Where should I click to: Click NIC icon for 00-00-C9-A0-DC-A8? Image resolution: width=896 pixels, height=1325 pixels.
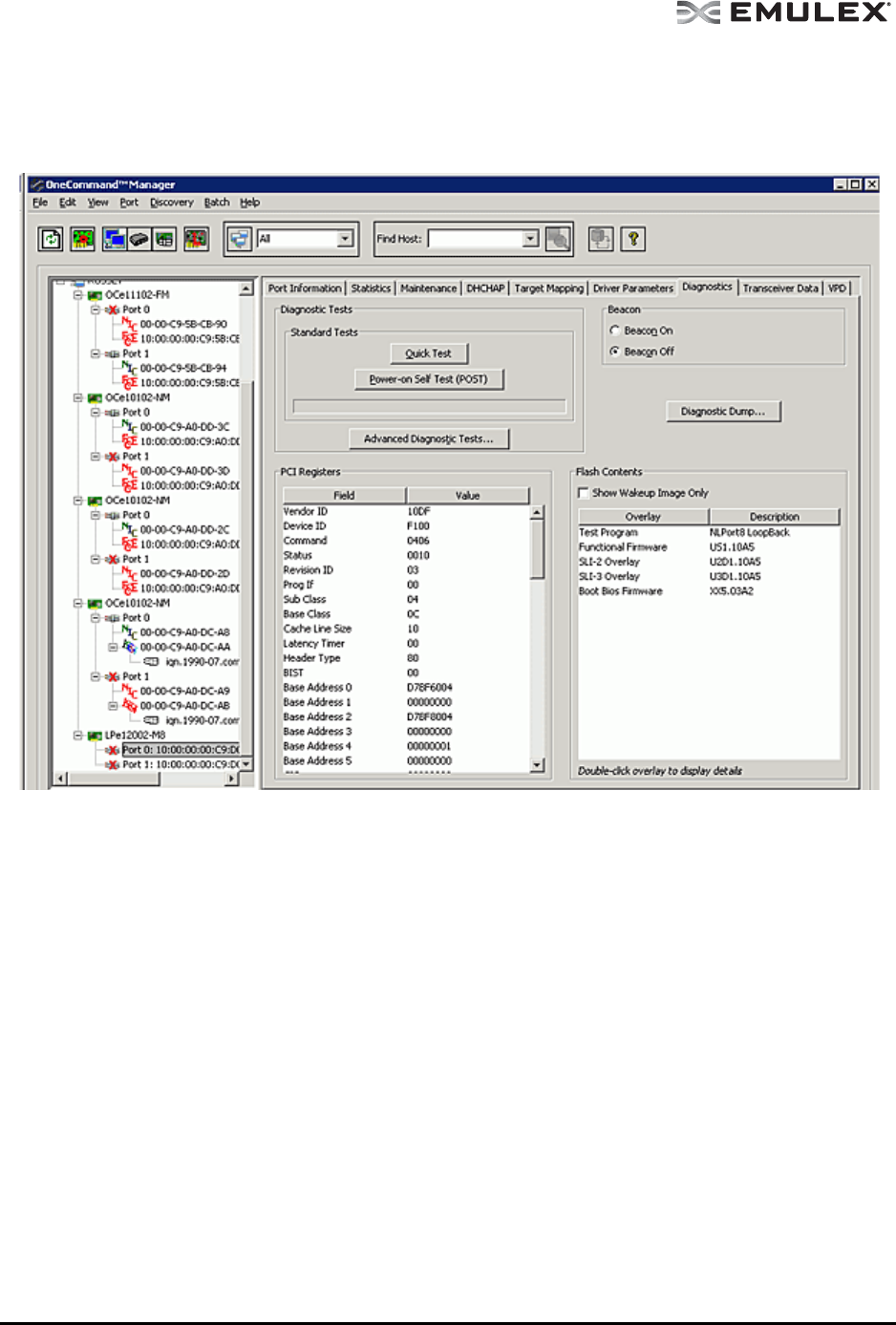tap(129, 631)
